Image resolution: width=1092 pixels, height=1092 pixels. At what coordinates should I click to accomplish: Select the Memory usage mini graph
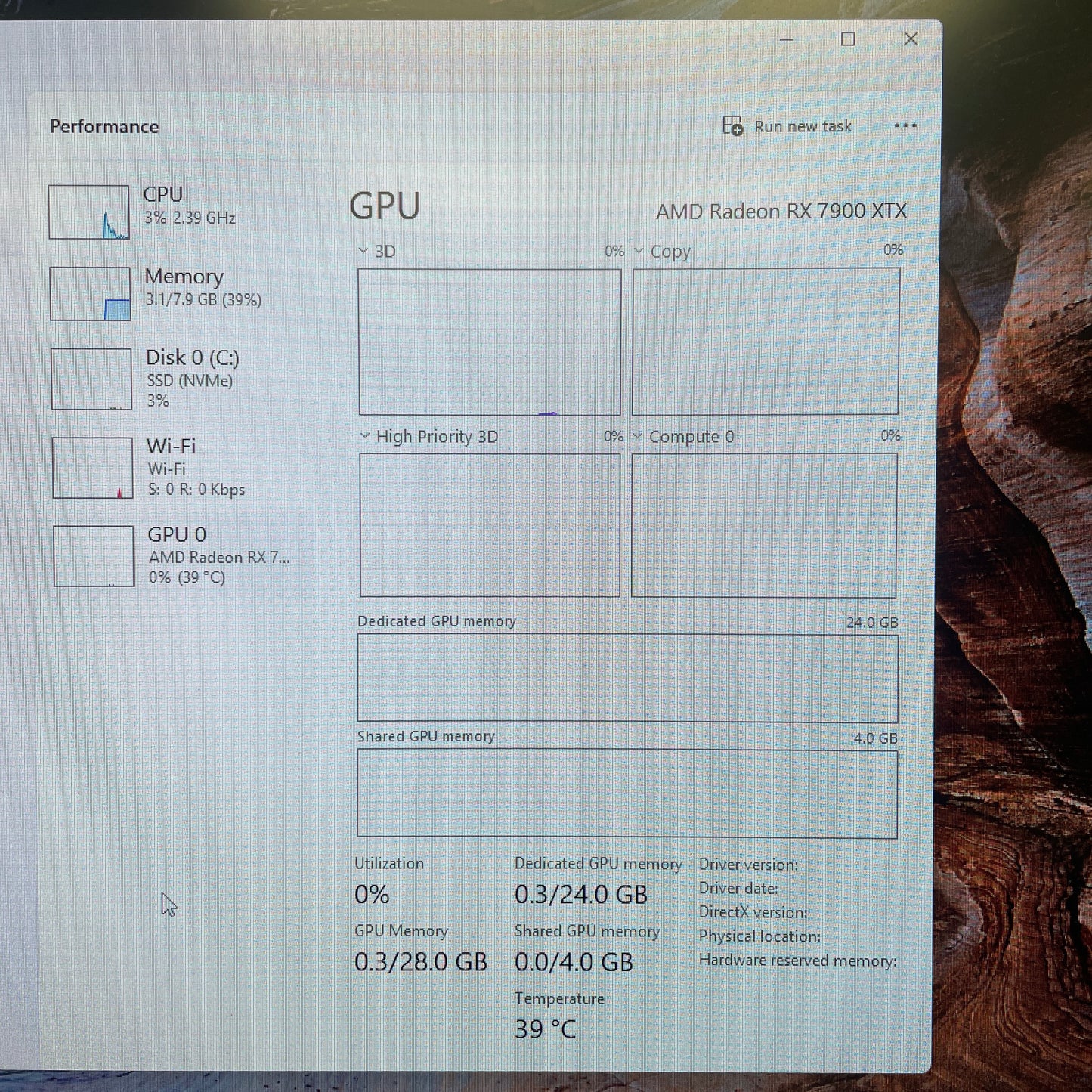tap(90, 293)
